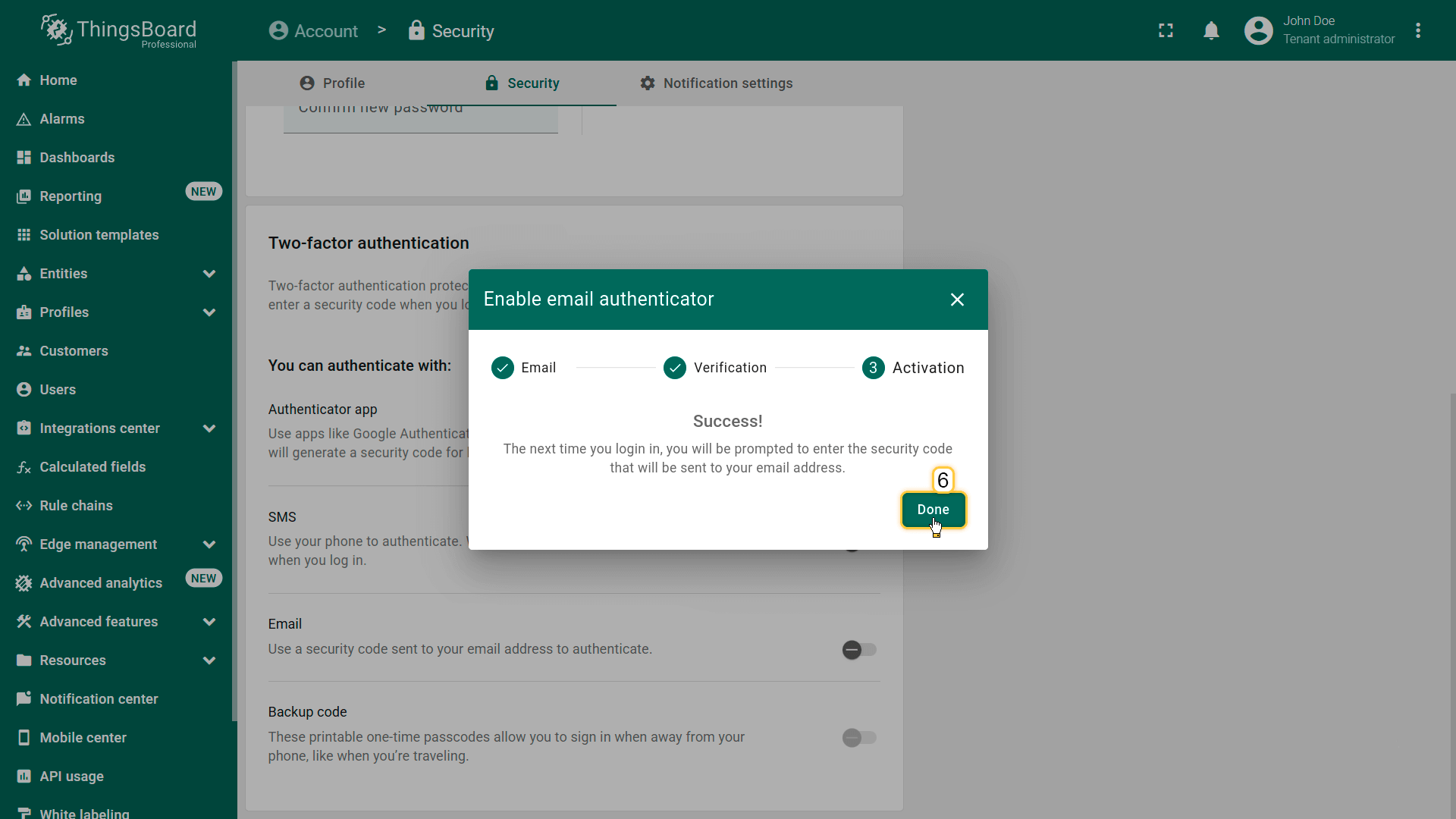Toggle the Backup code switch
This screenshot has width=1456, height=819.
click(x=858, y=738)
